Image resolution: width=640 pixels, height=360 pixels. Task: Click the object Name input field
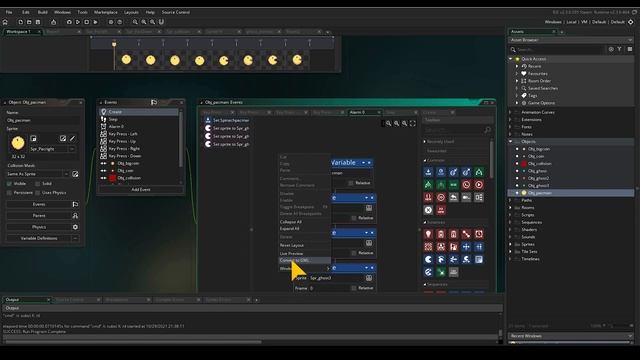43,120
